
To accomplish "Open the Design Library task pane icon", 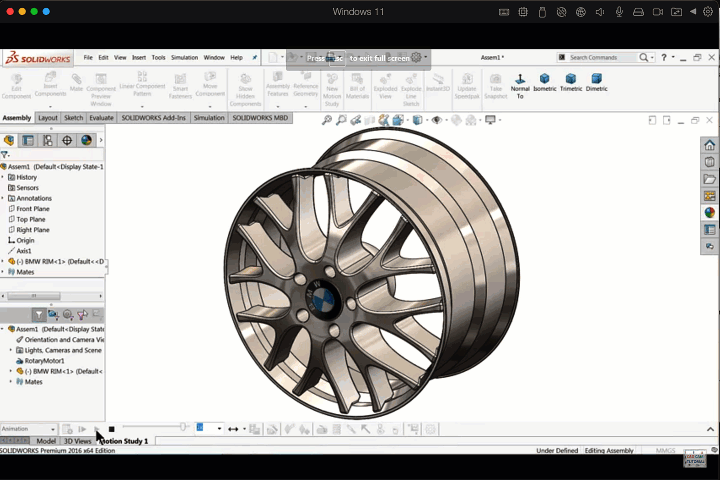I will [x=710, y=162].
